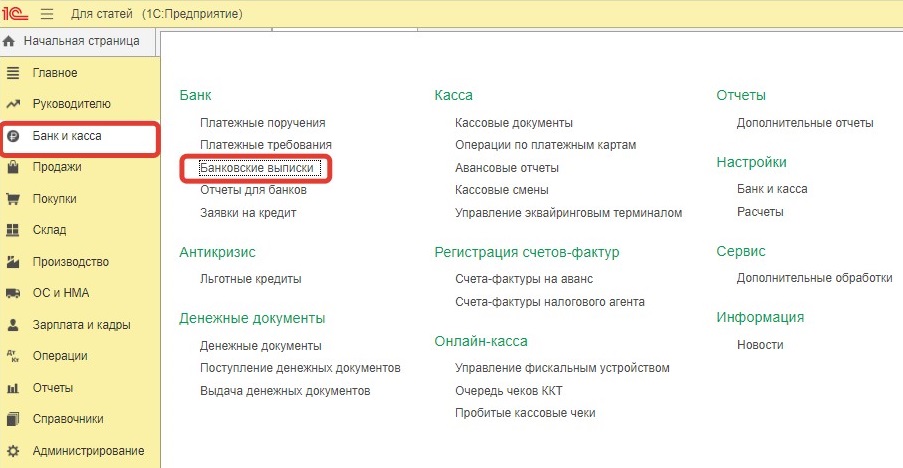Click the Сервис group heading

coord(741,251)
